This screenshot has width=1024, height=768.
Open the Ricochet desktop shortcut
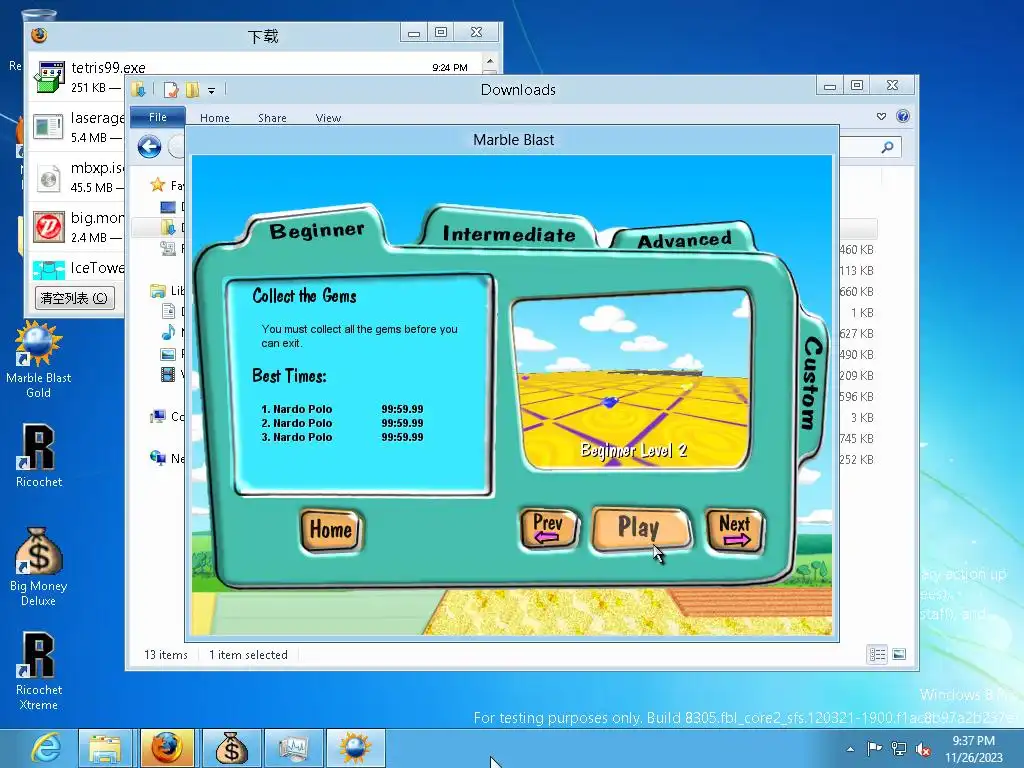[39, 456]
